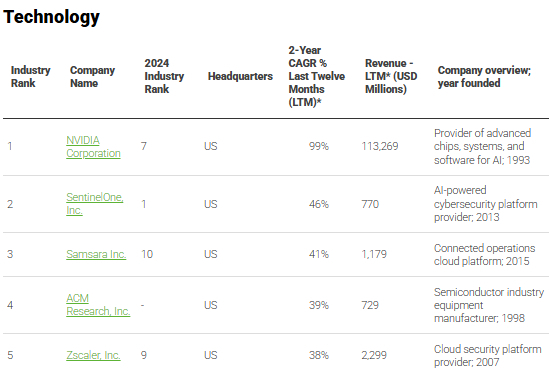Click the Industry Rank column header

30,76
